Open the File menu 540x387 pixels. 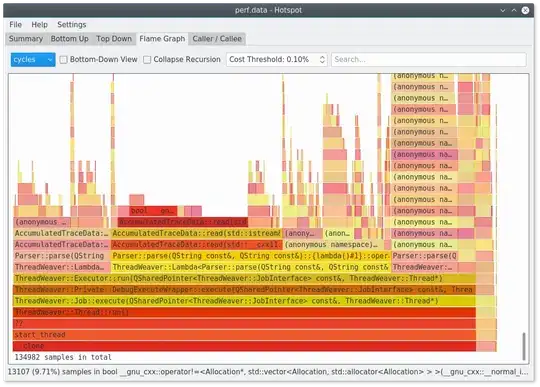(15, 24)
